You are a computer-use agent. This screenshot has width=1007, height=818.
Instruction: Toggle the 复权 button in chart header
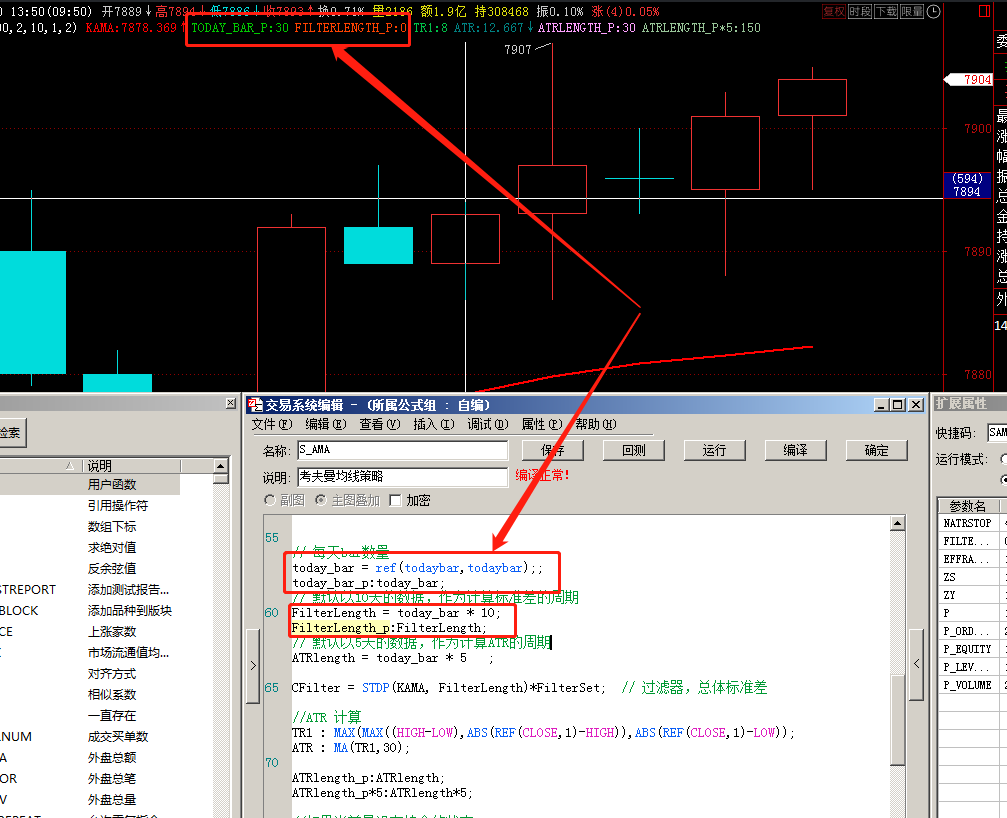[x=834, y=12]
